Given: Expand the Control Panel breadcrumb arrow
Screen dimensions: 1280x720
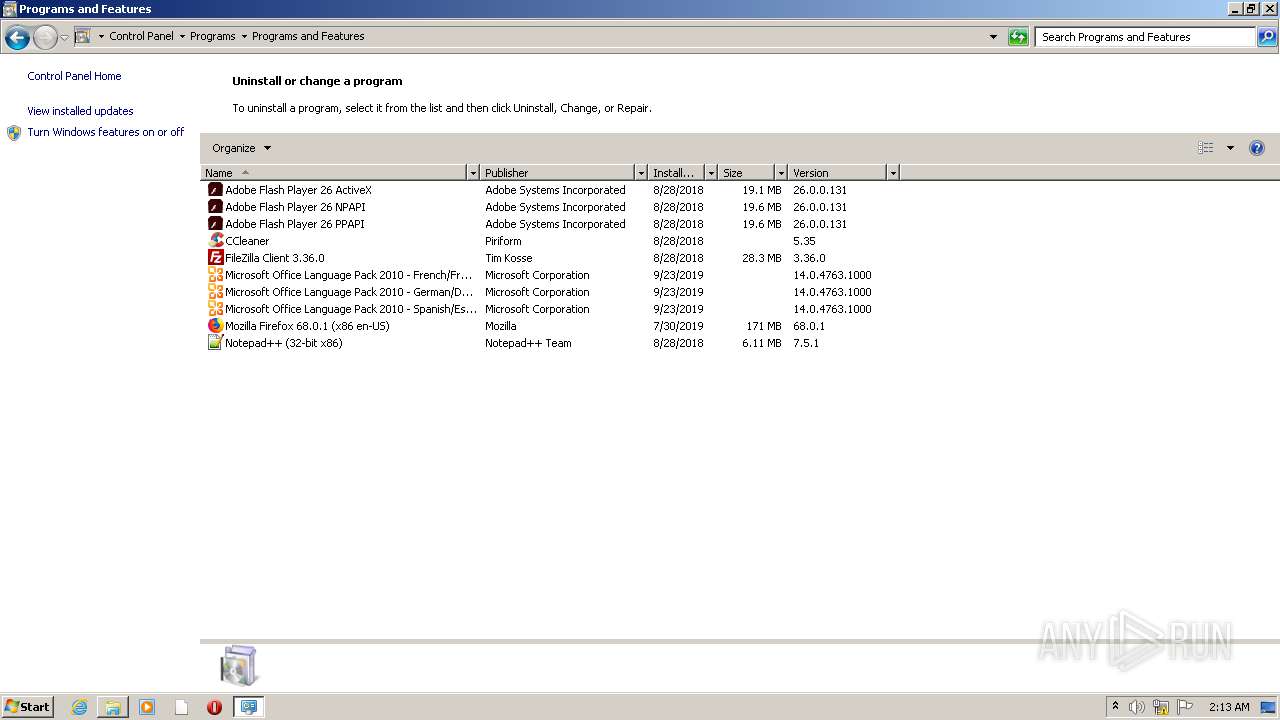Looking at the screenshot, I should [182, 36].
